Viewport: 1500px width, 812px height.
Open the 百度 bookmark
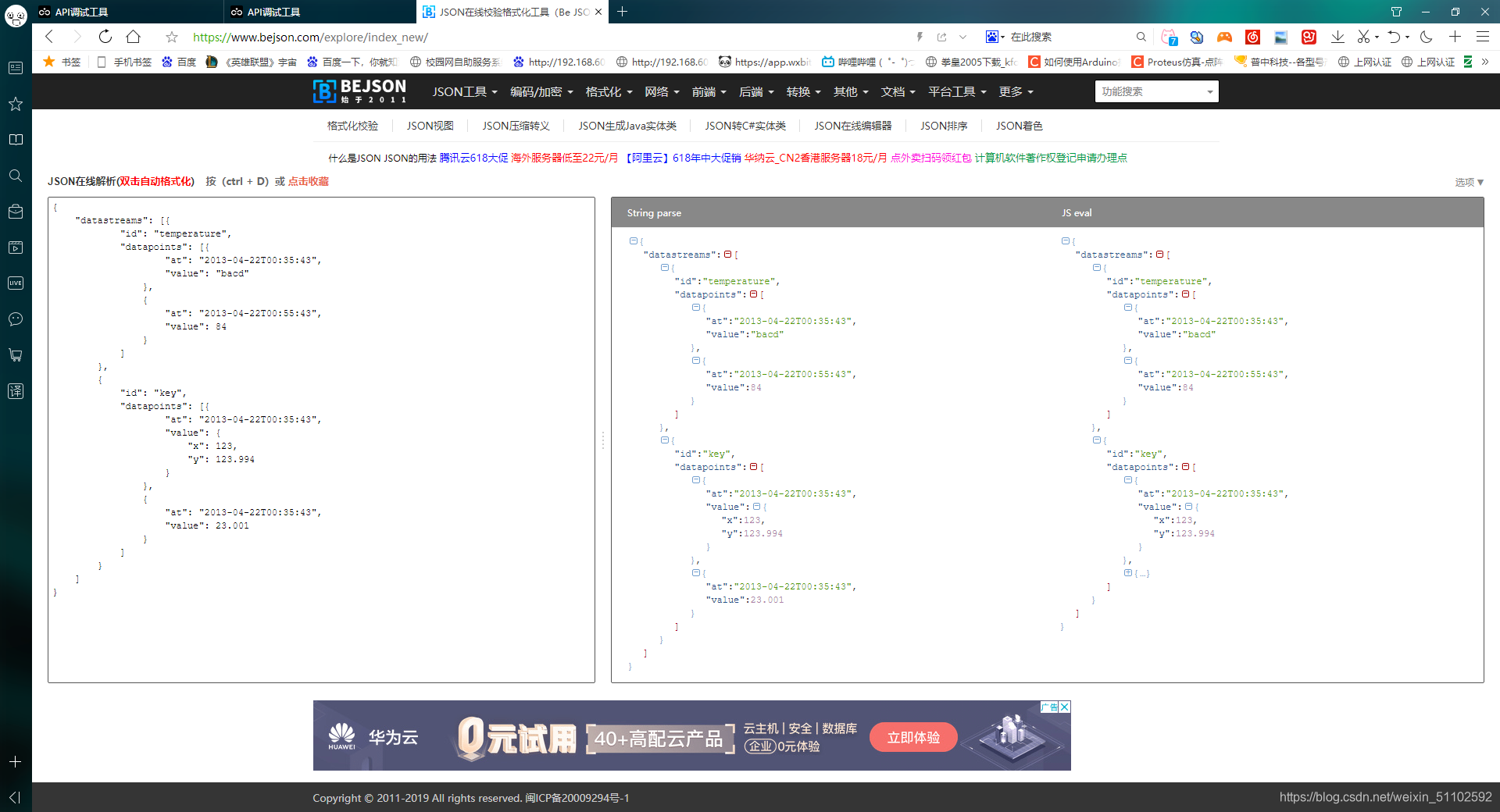(179, 62)
